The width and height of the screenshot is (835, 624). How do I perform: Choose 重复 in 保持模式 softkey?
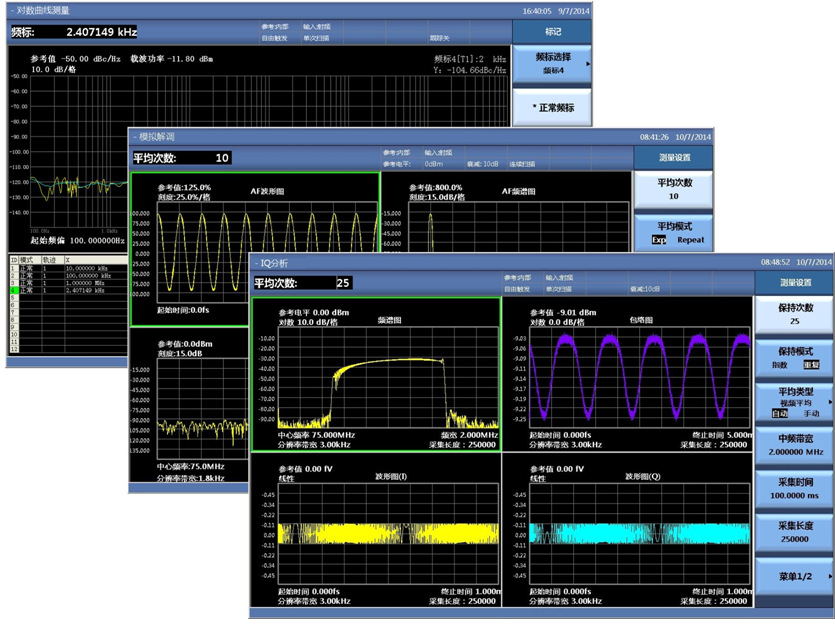click(x=811, y=365)
